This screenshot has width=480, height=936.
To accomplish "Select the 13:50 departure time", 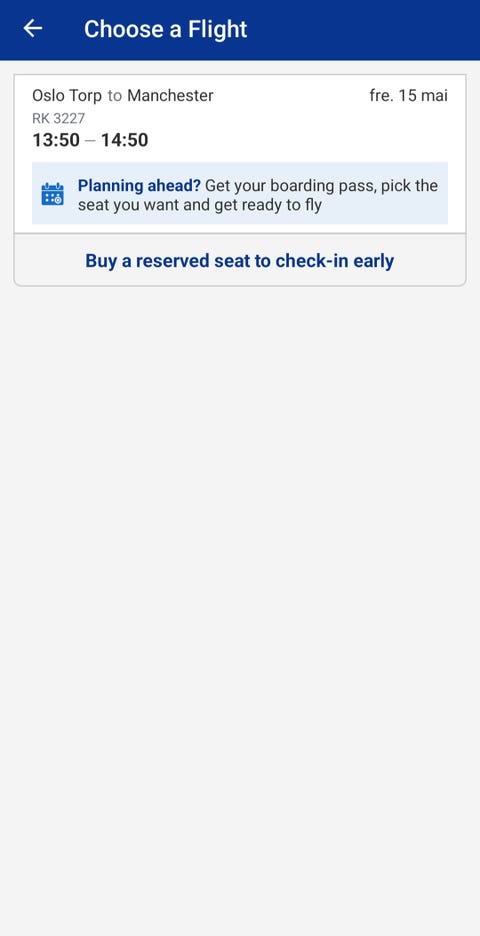I will 56,140.
